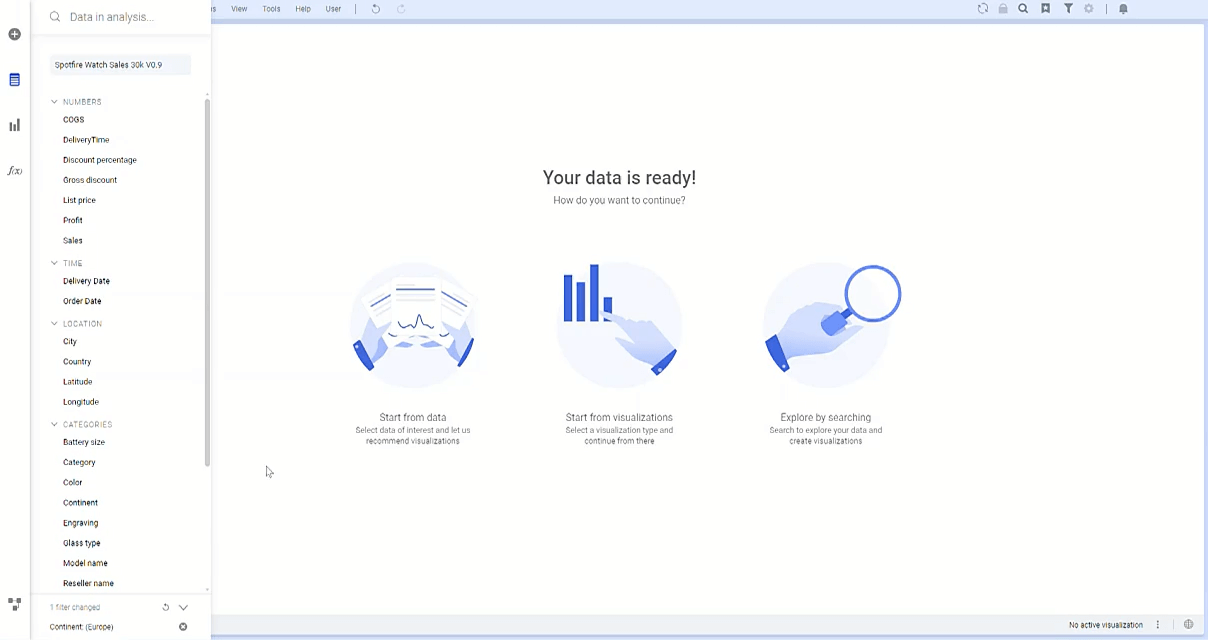Open the Help menu
The width and height of the screenshot is (1208, 640).
pyautogui.click(x=303, y=9)
